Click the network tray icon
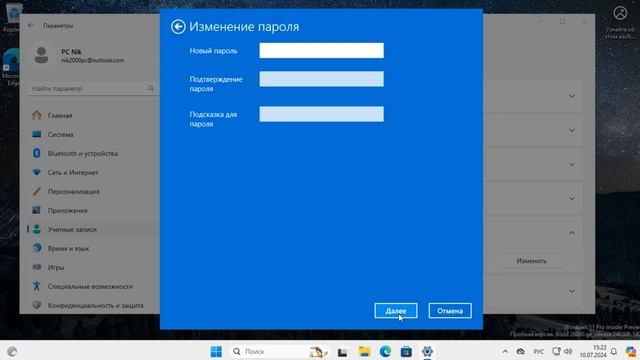 pyautogui.click(x=556, y=351)
